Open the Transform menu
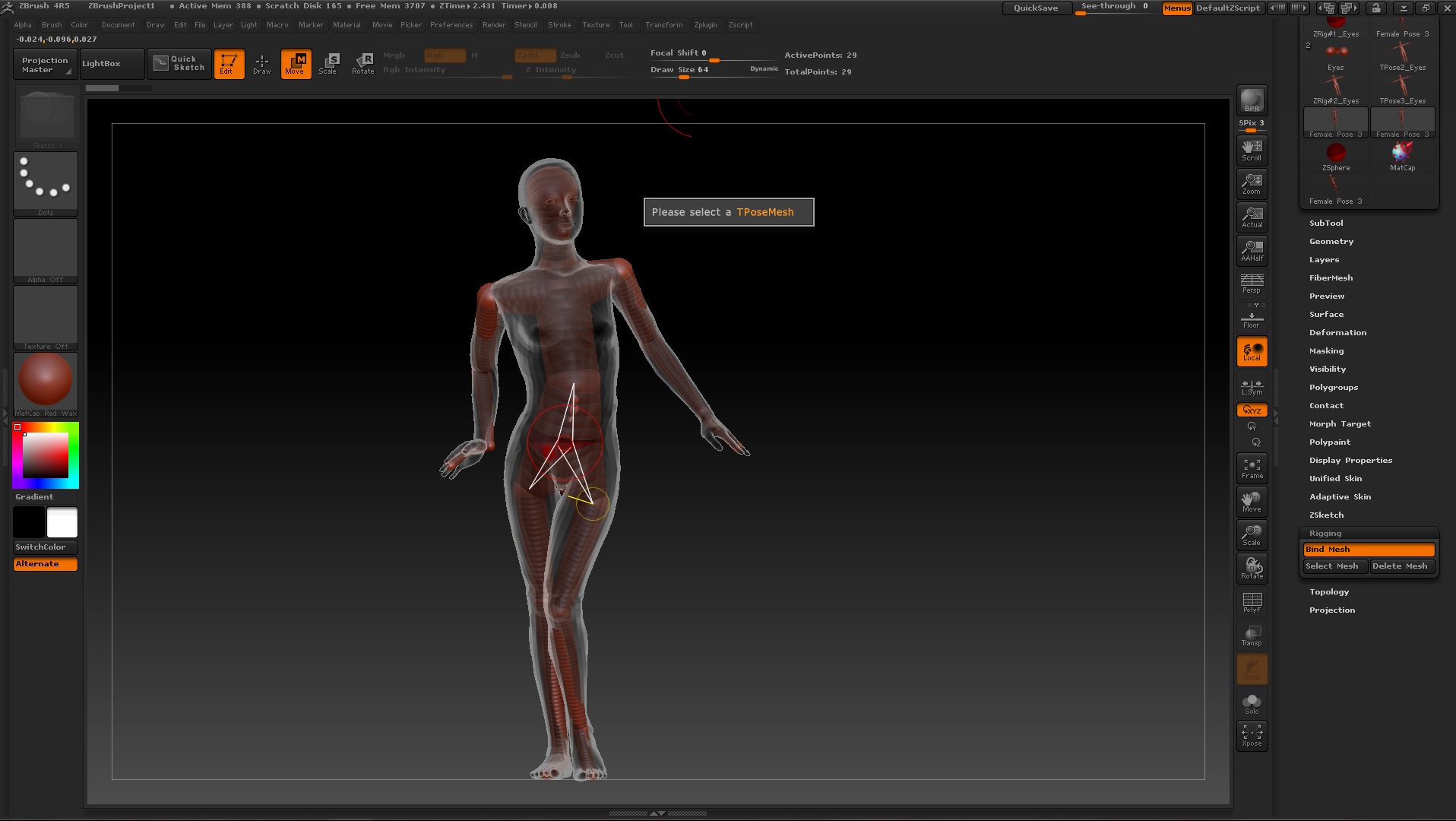This screenshot has height=821, width=1456. (x=664, y=25)
